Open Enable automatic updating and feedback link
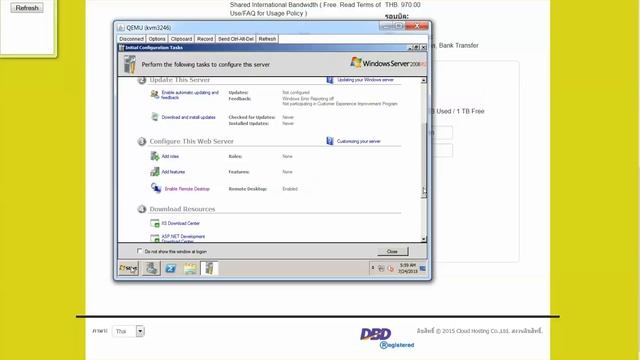Viewport: 640px width, 360px height. [190, 95]
